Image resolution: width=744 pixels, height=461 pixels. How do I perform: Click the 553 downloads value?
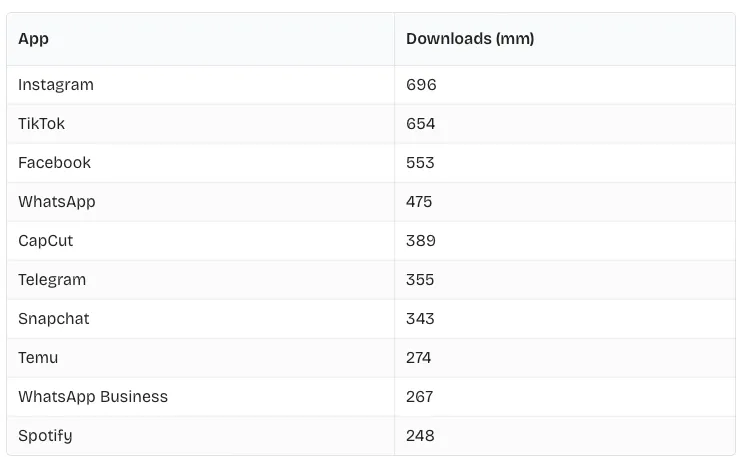pyautogui.click(x=420, y=163)
